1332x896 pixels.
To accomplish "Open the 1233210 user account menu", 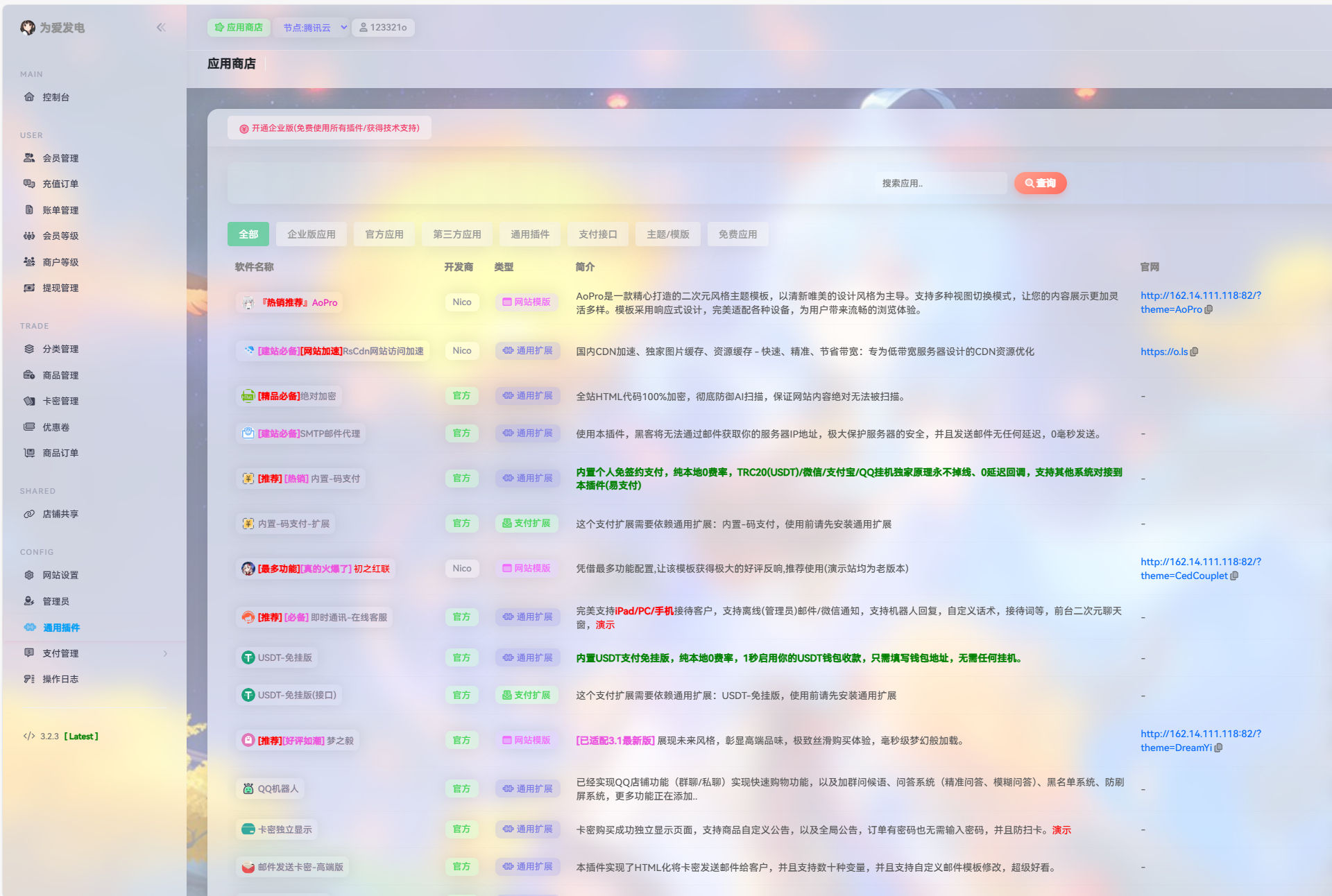I will pos(383,28).
